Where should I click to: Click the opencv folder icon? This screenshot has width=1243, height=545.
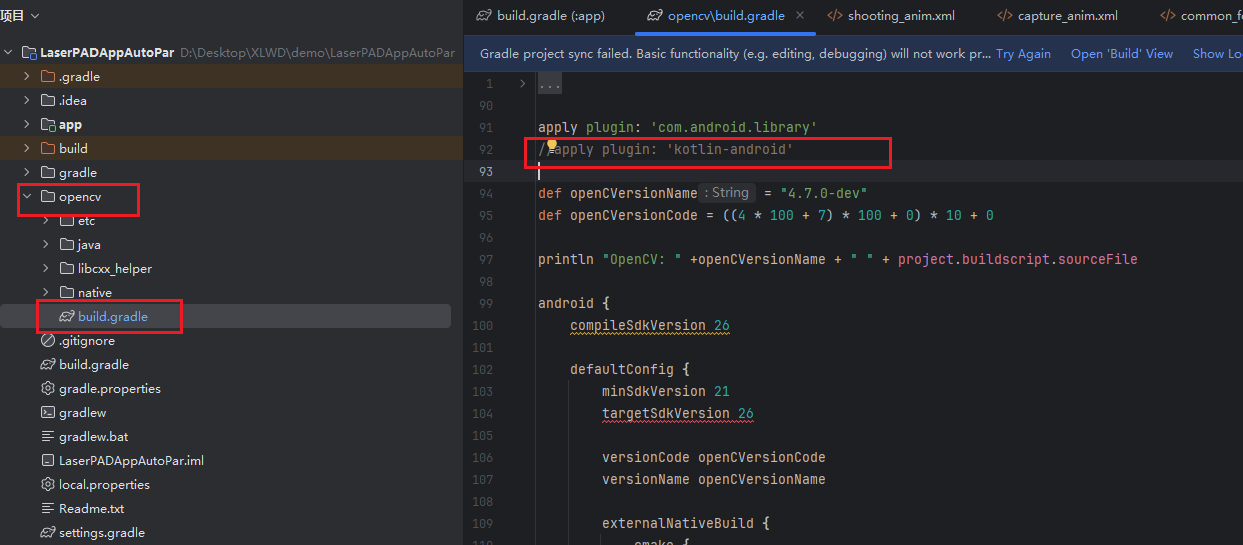(x=48, y=196)
